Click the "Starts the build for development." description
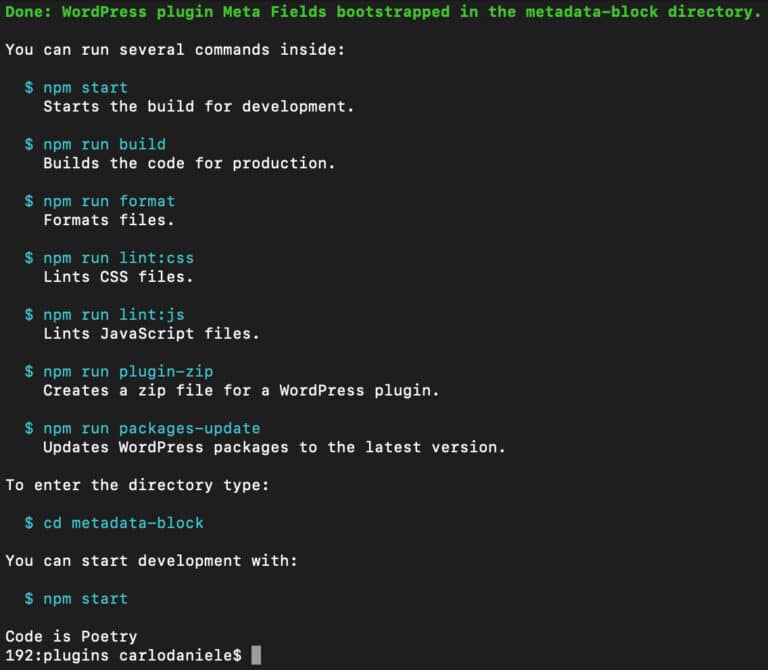 [199, 106]
